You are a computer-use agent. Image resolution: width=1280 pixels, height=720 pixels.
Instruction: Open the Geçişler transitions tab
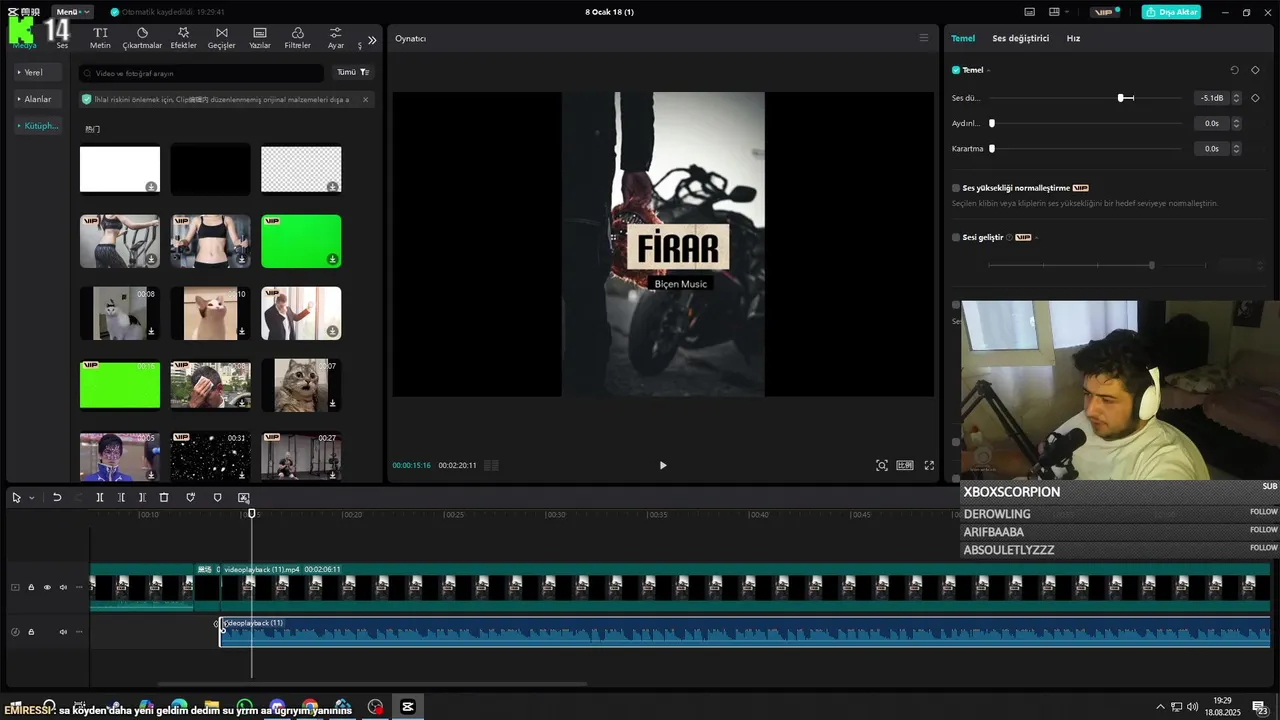click(x=221, y=38)
